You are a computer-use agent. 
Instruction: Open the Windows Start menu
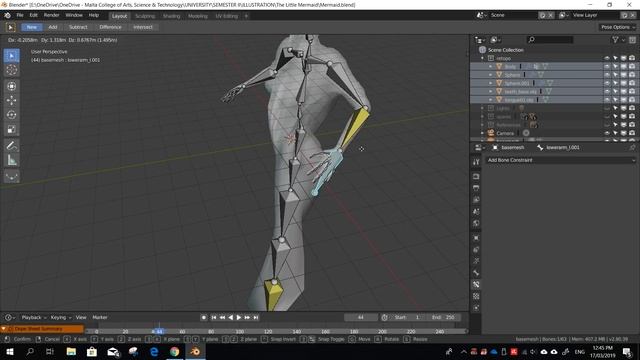coord(9,351)
